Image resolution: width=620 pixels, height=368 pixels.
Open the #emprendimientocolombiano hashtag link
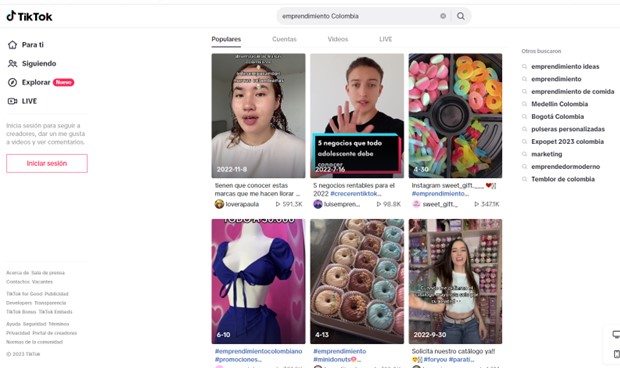coord(258,351)
